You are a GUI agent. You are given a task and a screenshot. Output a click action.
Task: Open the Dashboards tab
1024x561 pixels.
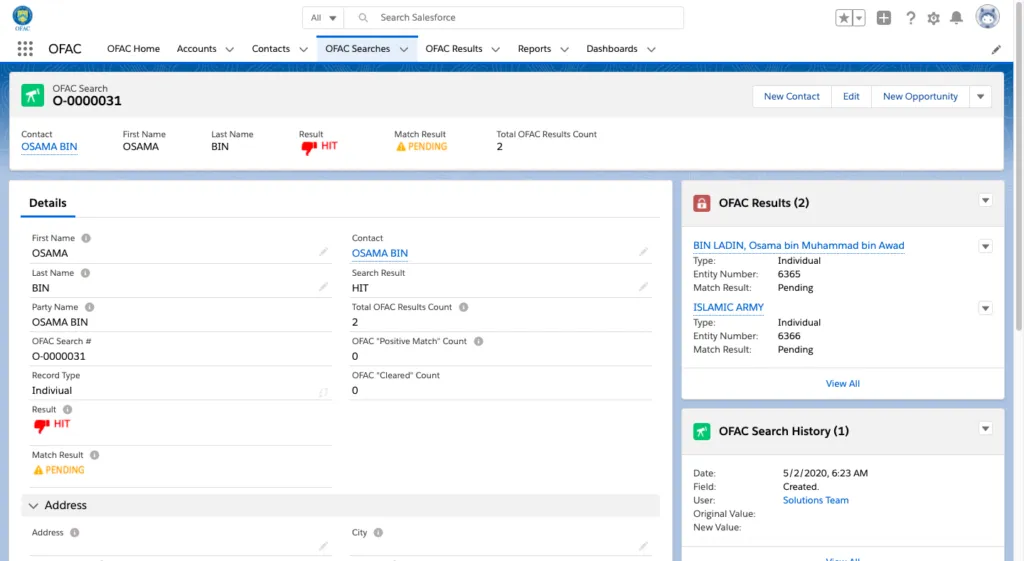click(612, 49)
